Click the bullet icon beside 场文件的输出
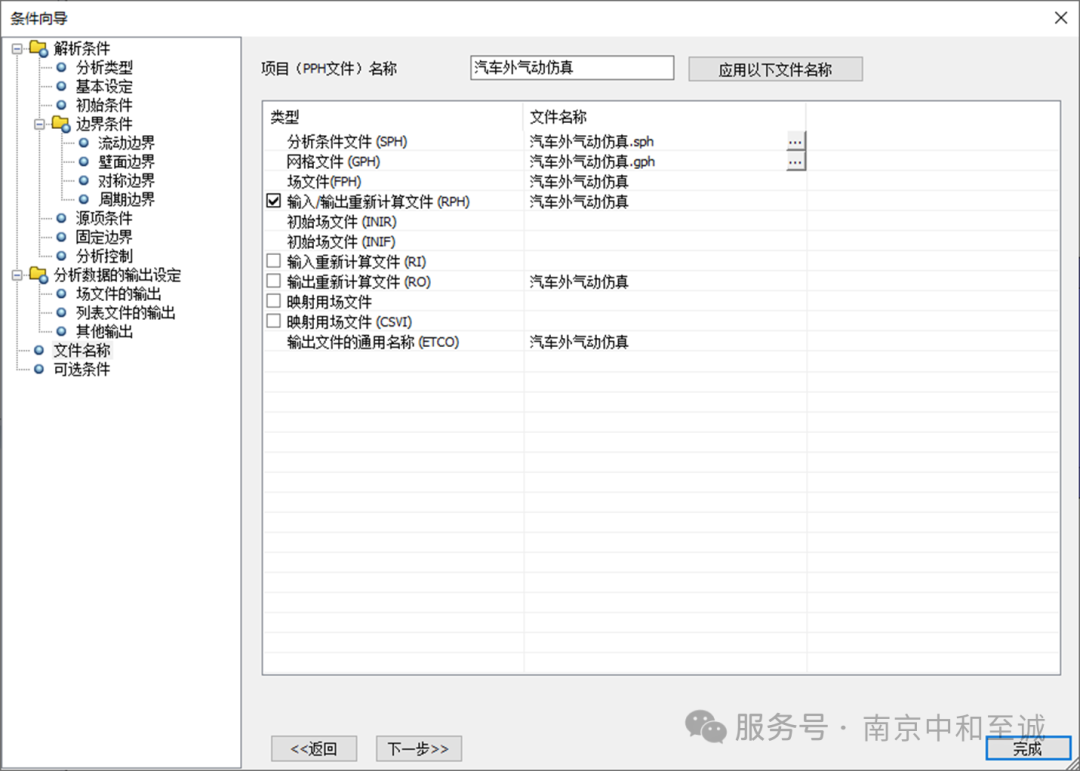Viewport: 1080px width, 771px height. (61, 294)
